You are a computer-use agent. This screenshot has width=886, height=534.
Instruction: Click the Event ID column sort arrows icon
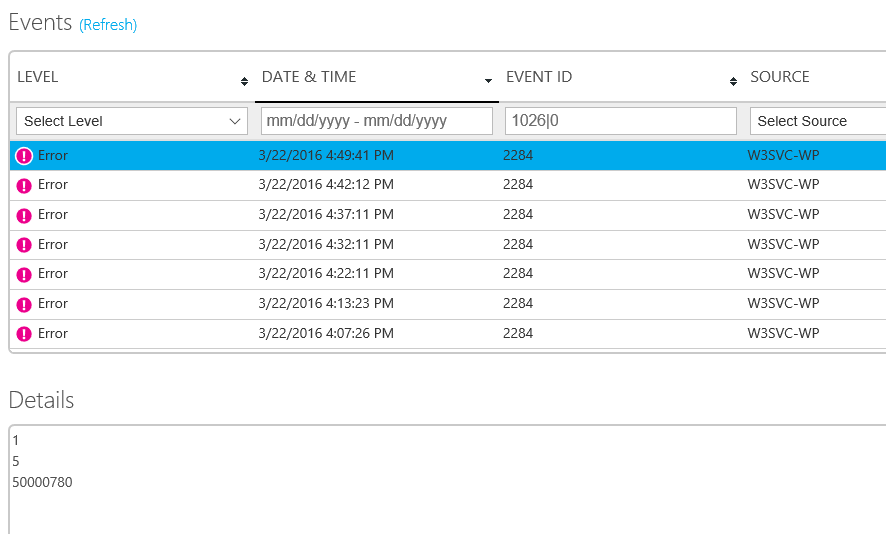click(732, 80)
